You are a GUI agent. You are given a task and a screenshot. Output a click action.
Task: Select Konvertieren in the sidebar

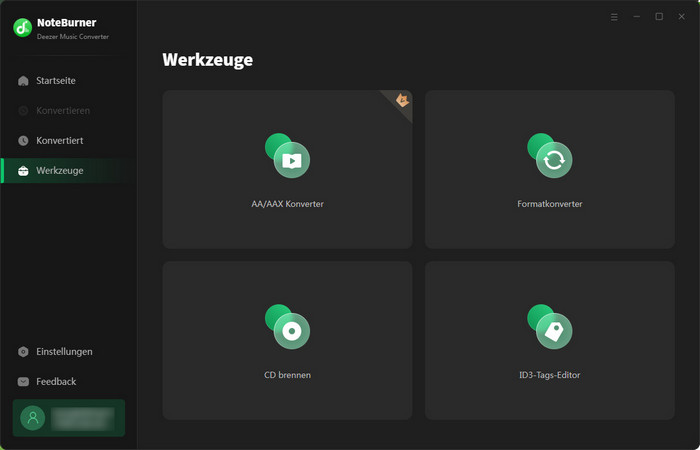coord(69,111)
